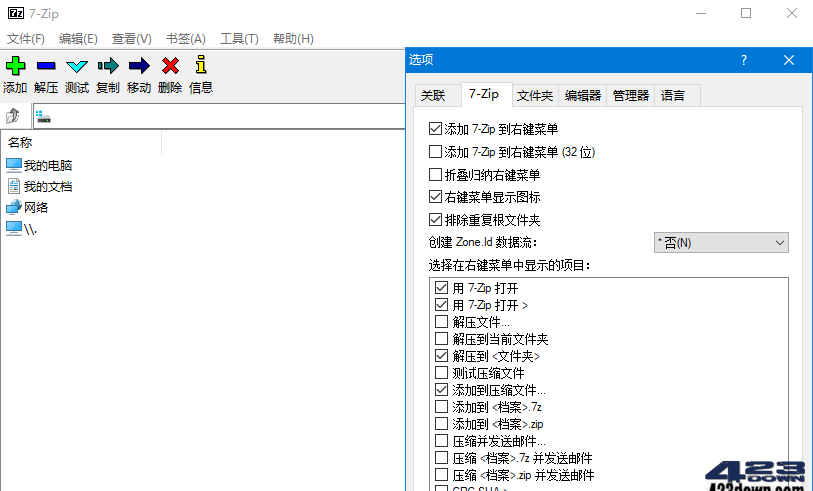The image size is (813, 491).
Task: Click the blue Extract (解压) minus icon
Action: [46, 66]
